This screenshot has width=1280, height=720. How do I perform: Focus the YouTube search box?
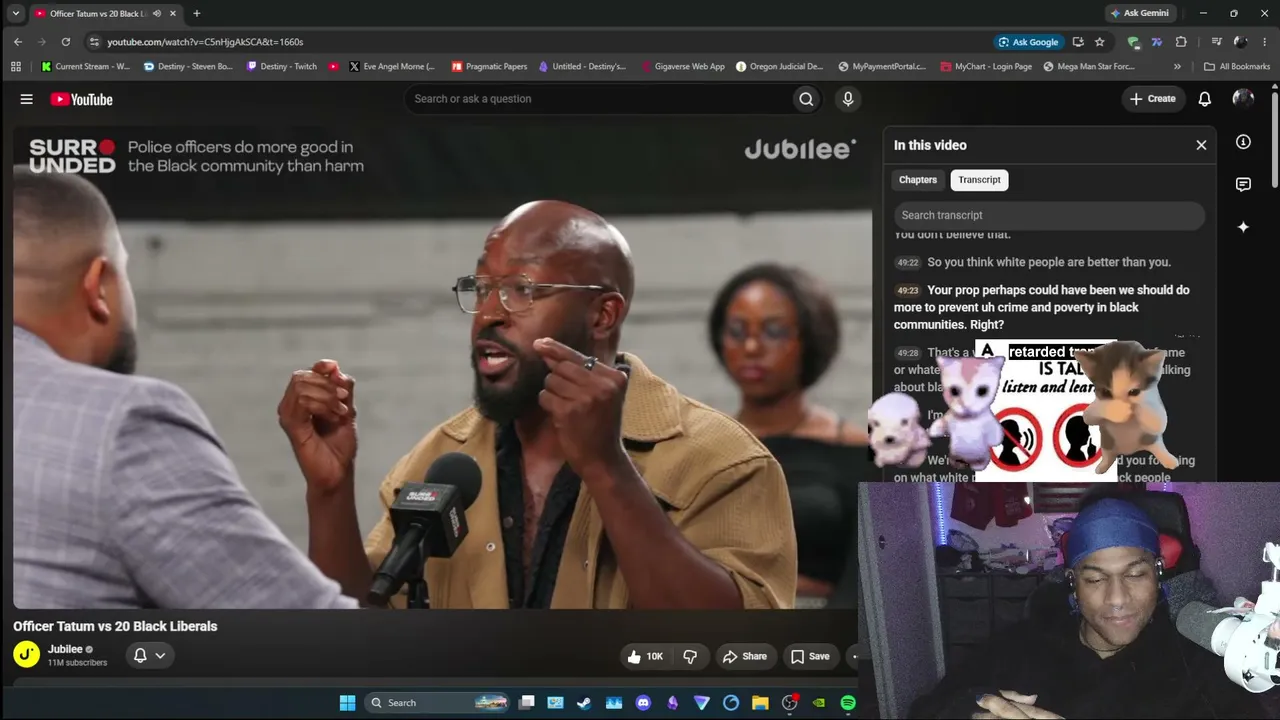pos(597,99)
